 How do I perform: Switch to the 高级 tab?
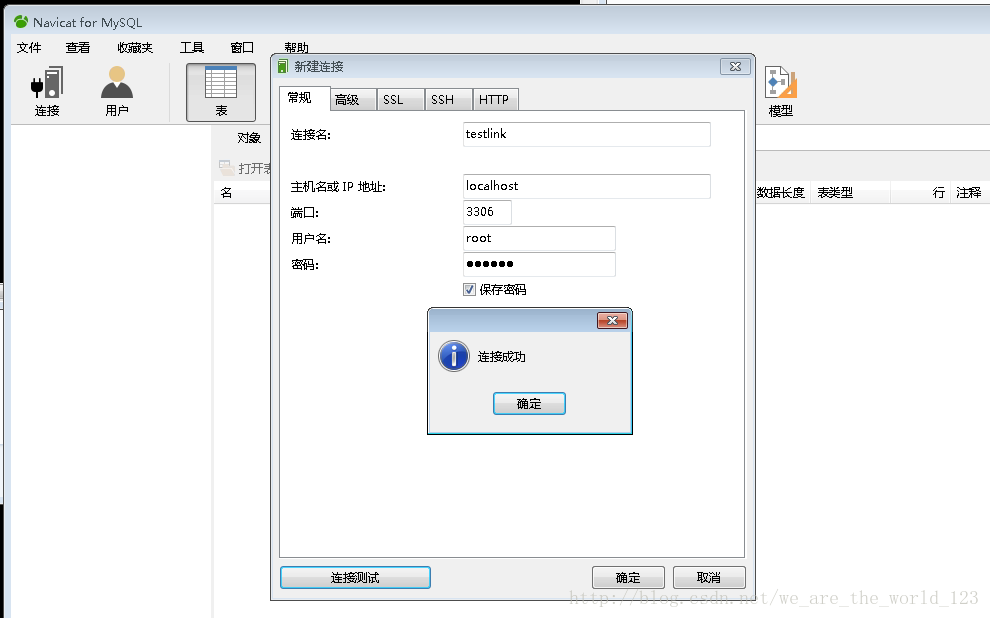point(352,100)
